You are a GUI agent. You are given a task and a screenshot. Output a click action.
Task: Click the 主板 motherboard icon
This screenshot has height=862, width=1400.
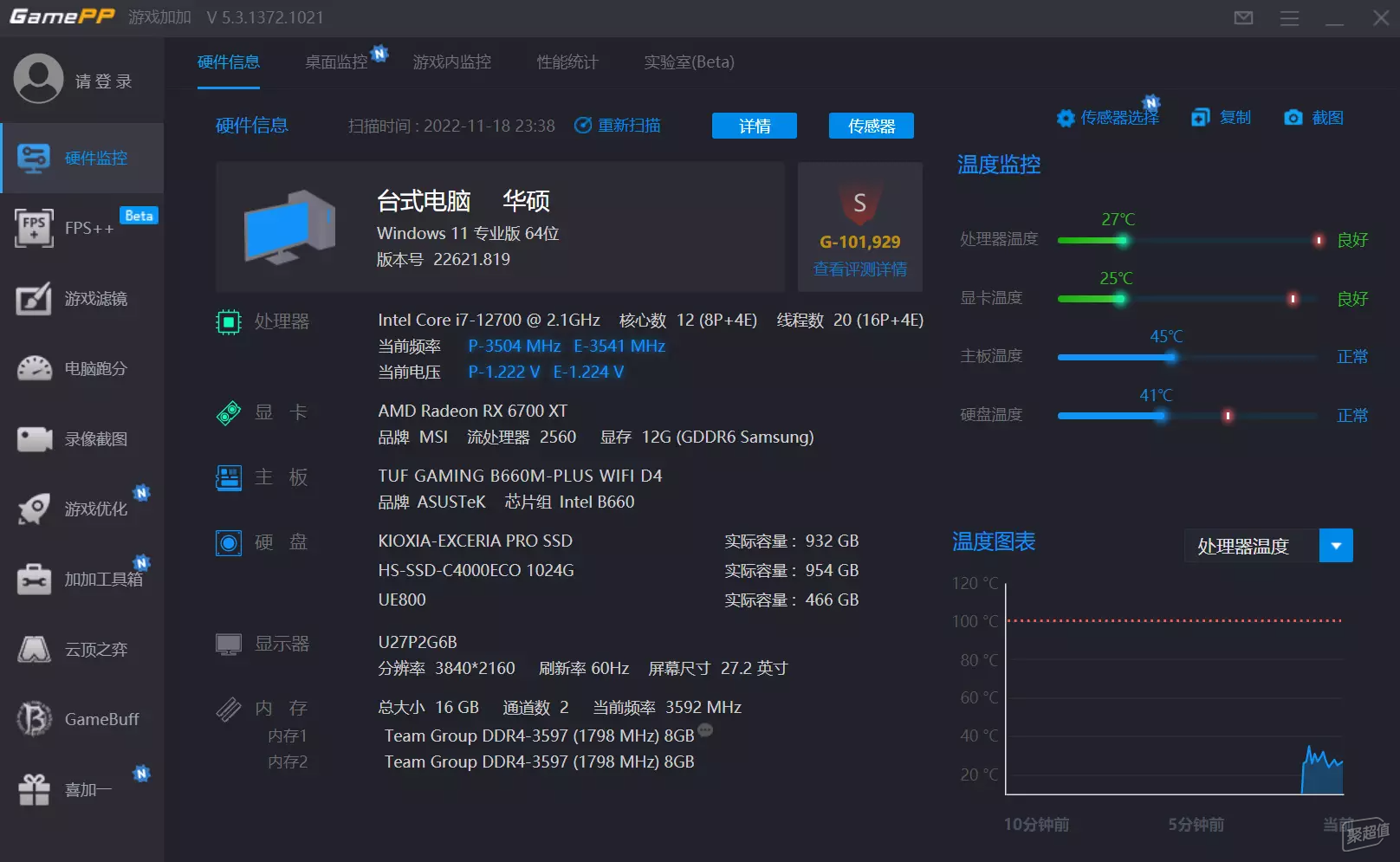228,477
